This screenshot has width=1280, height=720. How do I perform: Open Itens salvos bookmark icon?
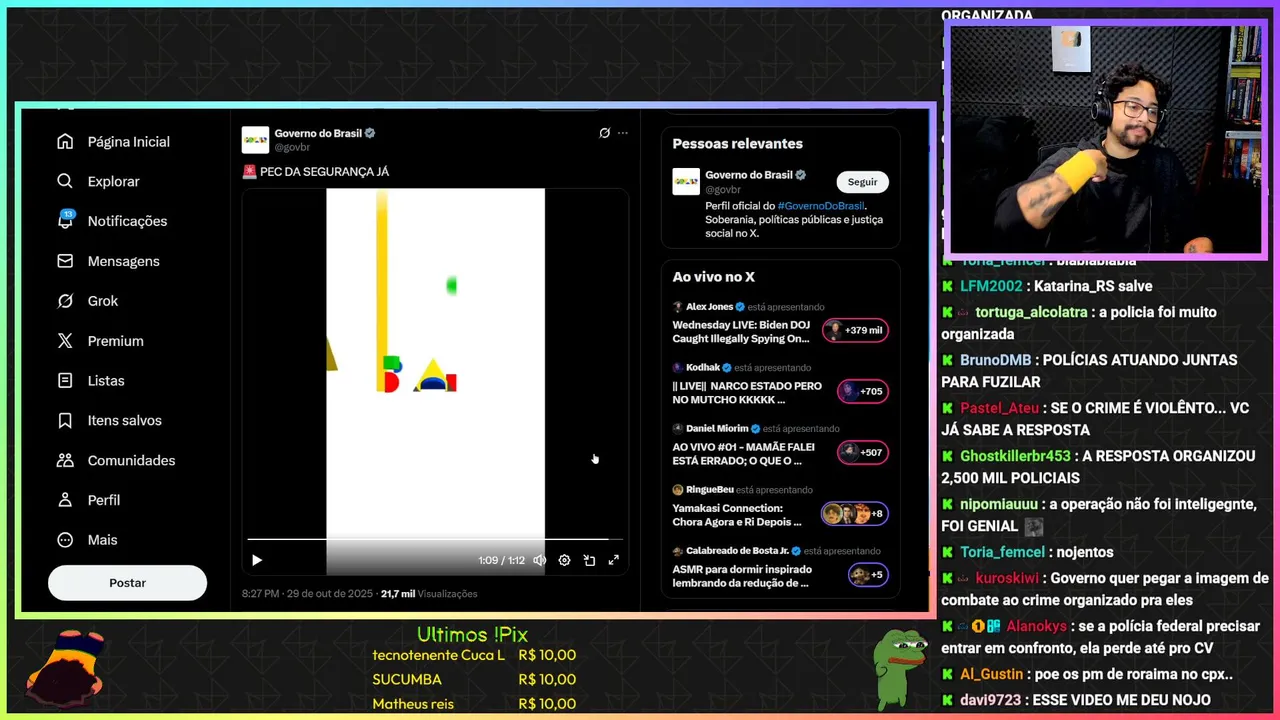[65, 421]
